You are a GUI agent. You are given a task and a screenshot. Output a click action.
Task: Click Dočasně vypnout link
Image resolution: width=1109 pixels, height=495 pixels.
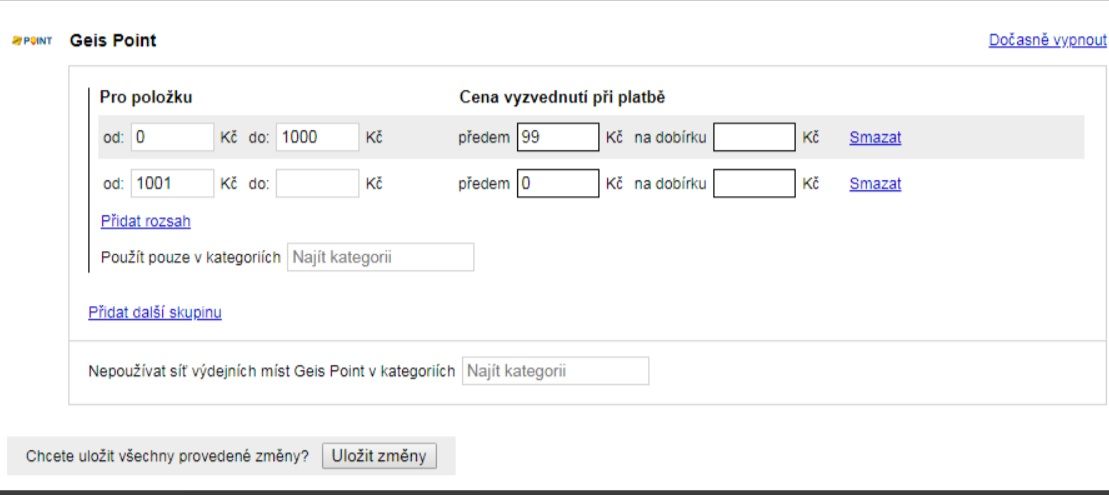point(1047,40)
